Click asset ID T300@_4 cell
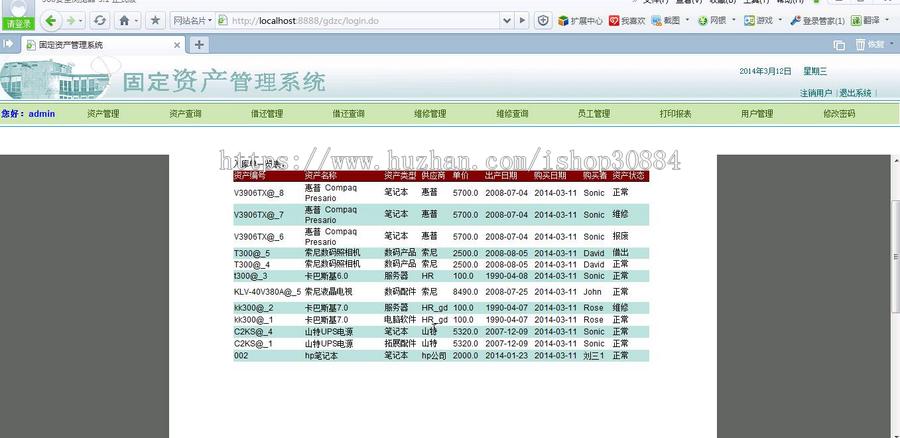 252,265
